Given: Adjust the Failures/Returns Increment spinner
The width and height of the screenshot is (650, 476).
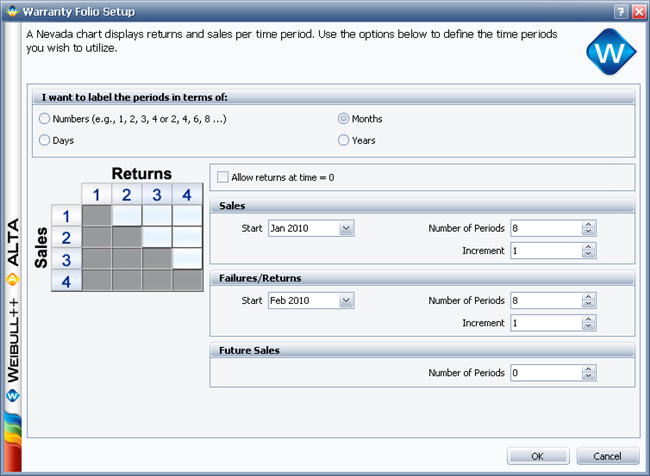Looking at the screenshot, I should [x=589, y=324].
